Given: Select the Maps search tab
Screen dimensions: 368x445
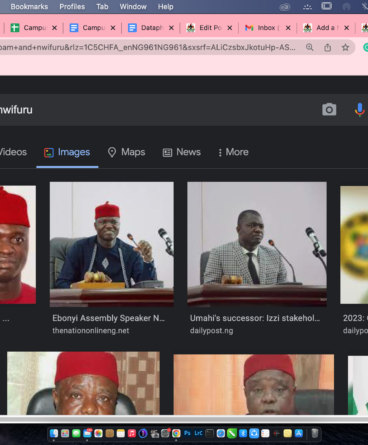Looking at the screenshot, I should (126, 152).
